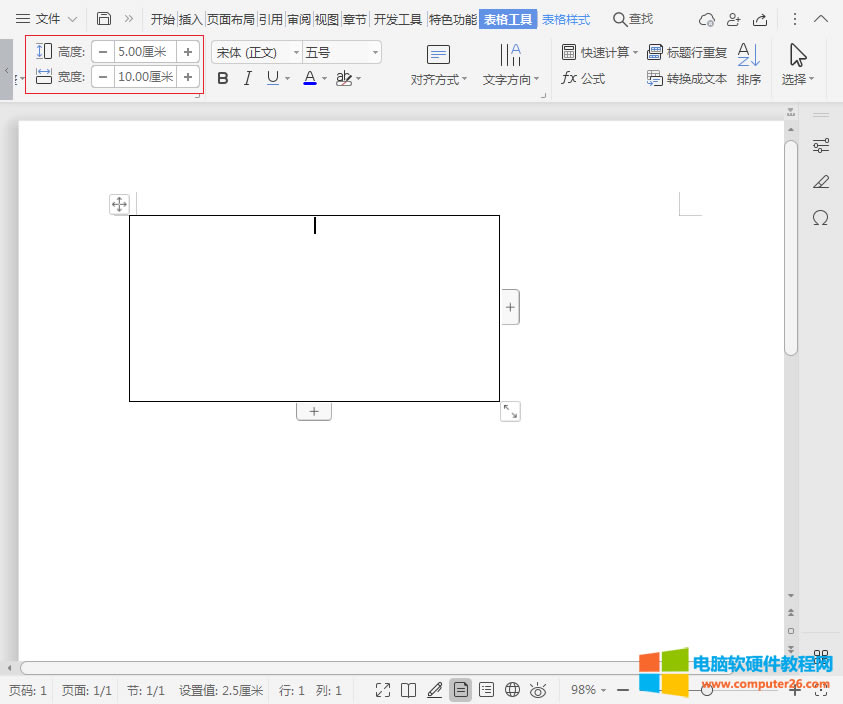Click the add column plus button
843x704 pixels.
coord(510,306)
